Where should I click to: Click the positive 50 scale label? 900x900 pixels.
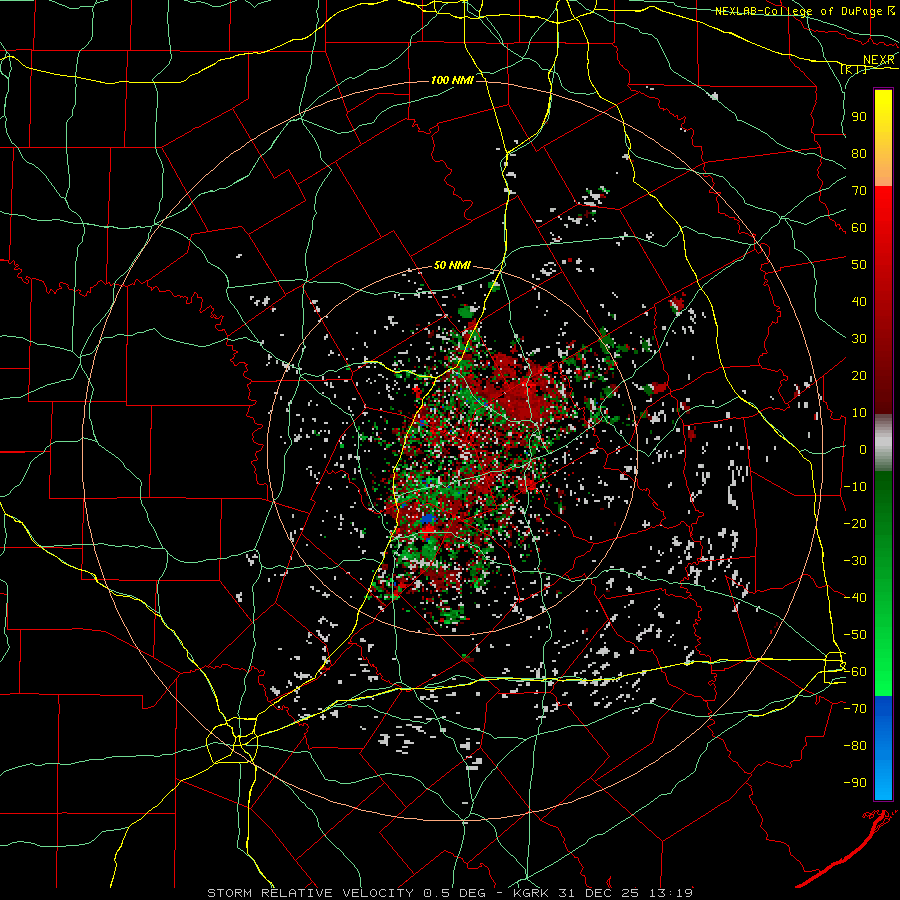point(859,265)
